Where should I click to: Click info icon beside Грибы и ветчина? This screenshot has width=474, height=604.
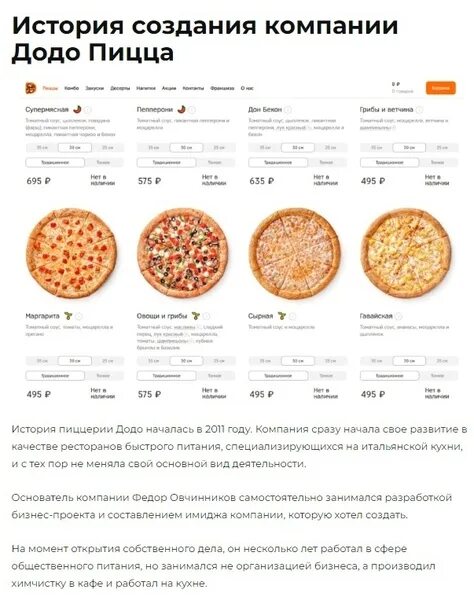[x=419, y=110]
